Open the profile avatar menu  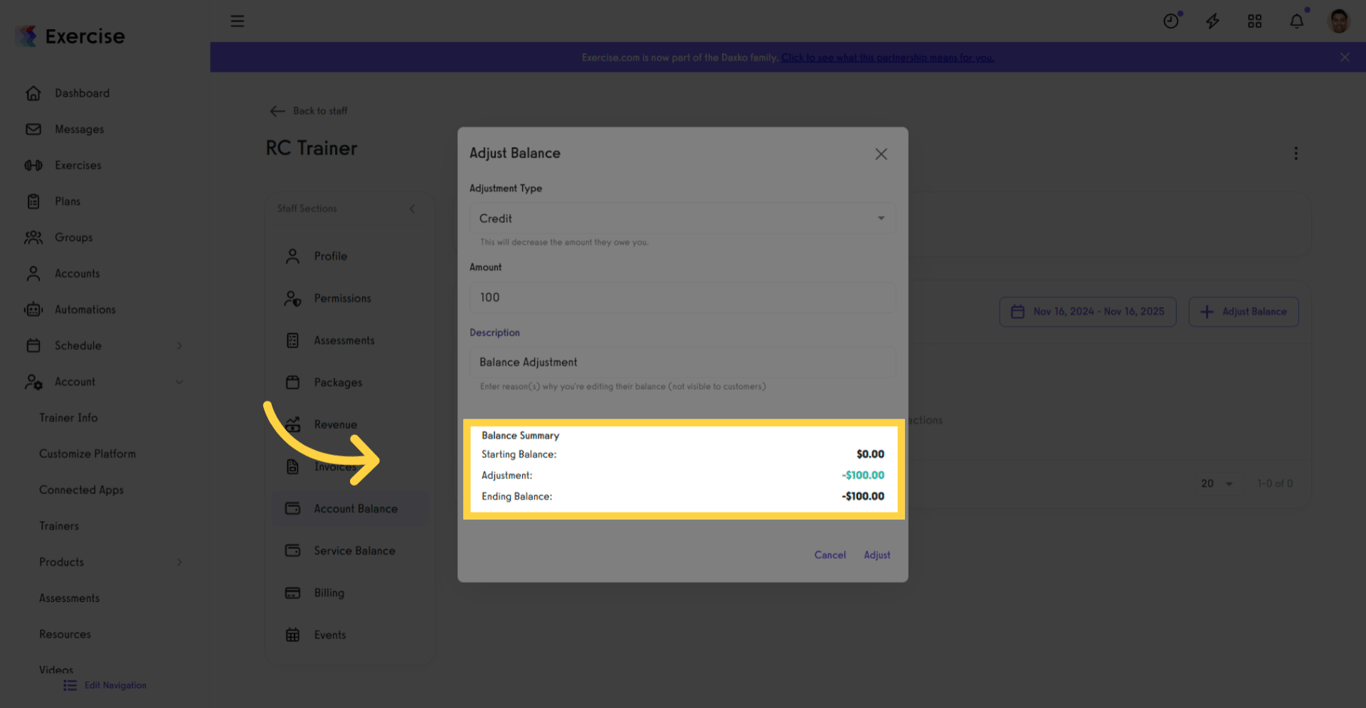point(1337,20)
